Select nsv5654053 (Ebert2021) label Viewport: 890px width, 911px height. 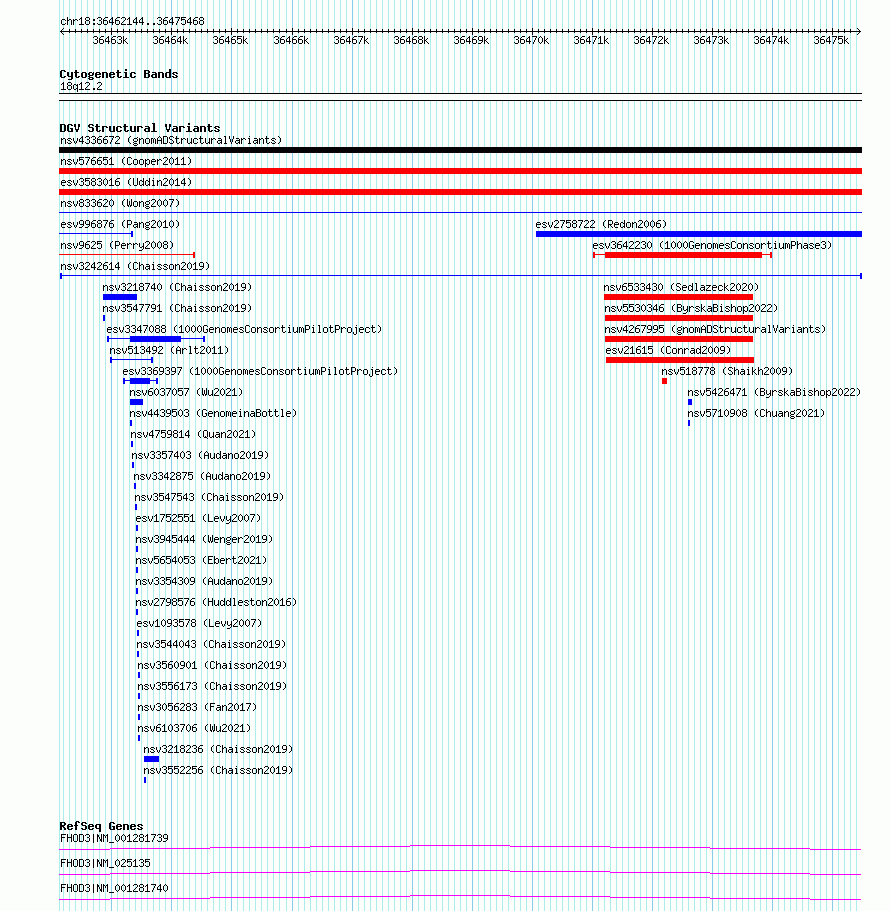(x=201, y=560)
